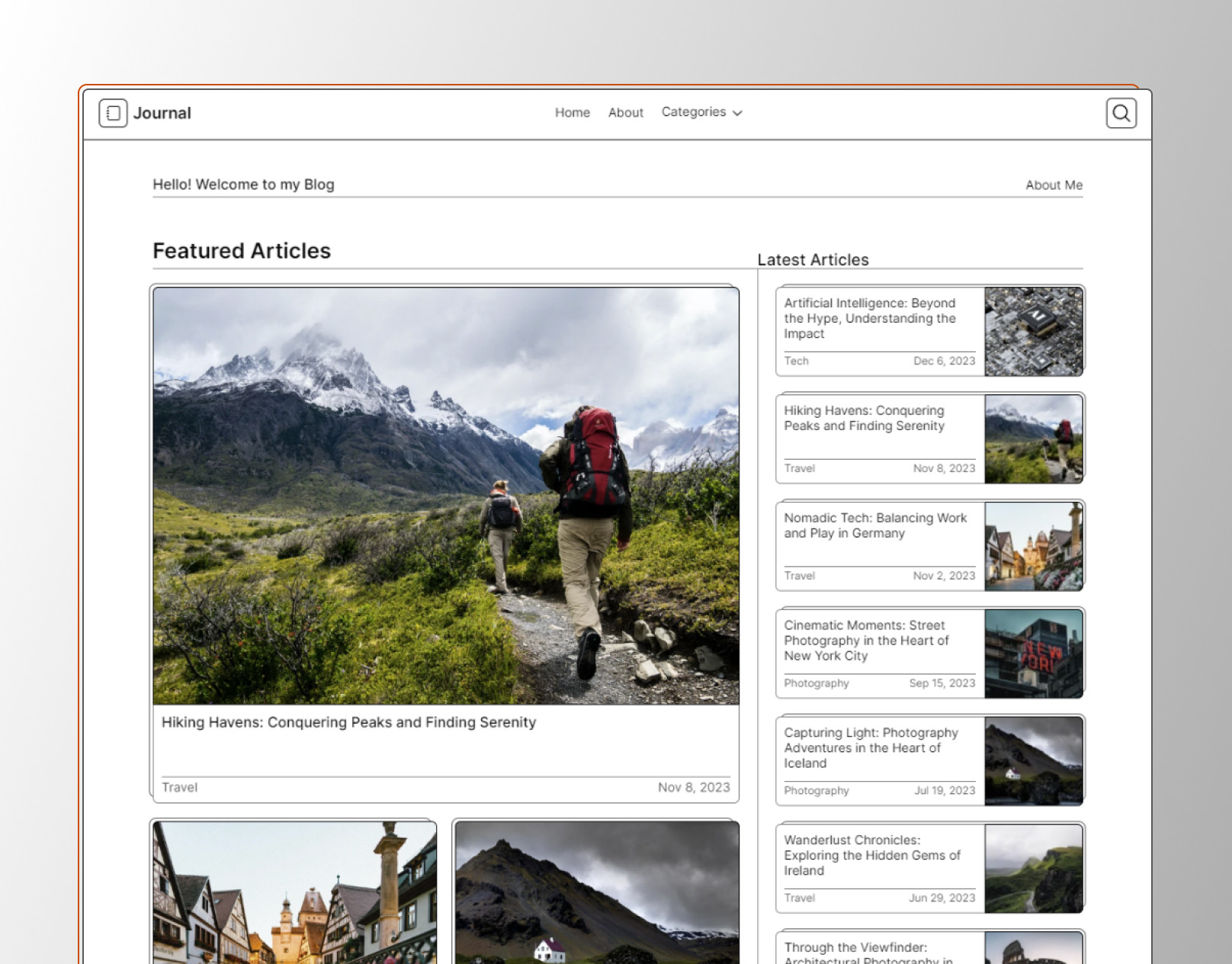Click the Journal site title text
Viewport: 1232px width, 964px height.
click(x=162, y=113)
